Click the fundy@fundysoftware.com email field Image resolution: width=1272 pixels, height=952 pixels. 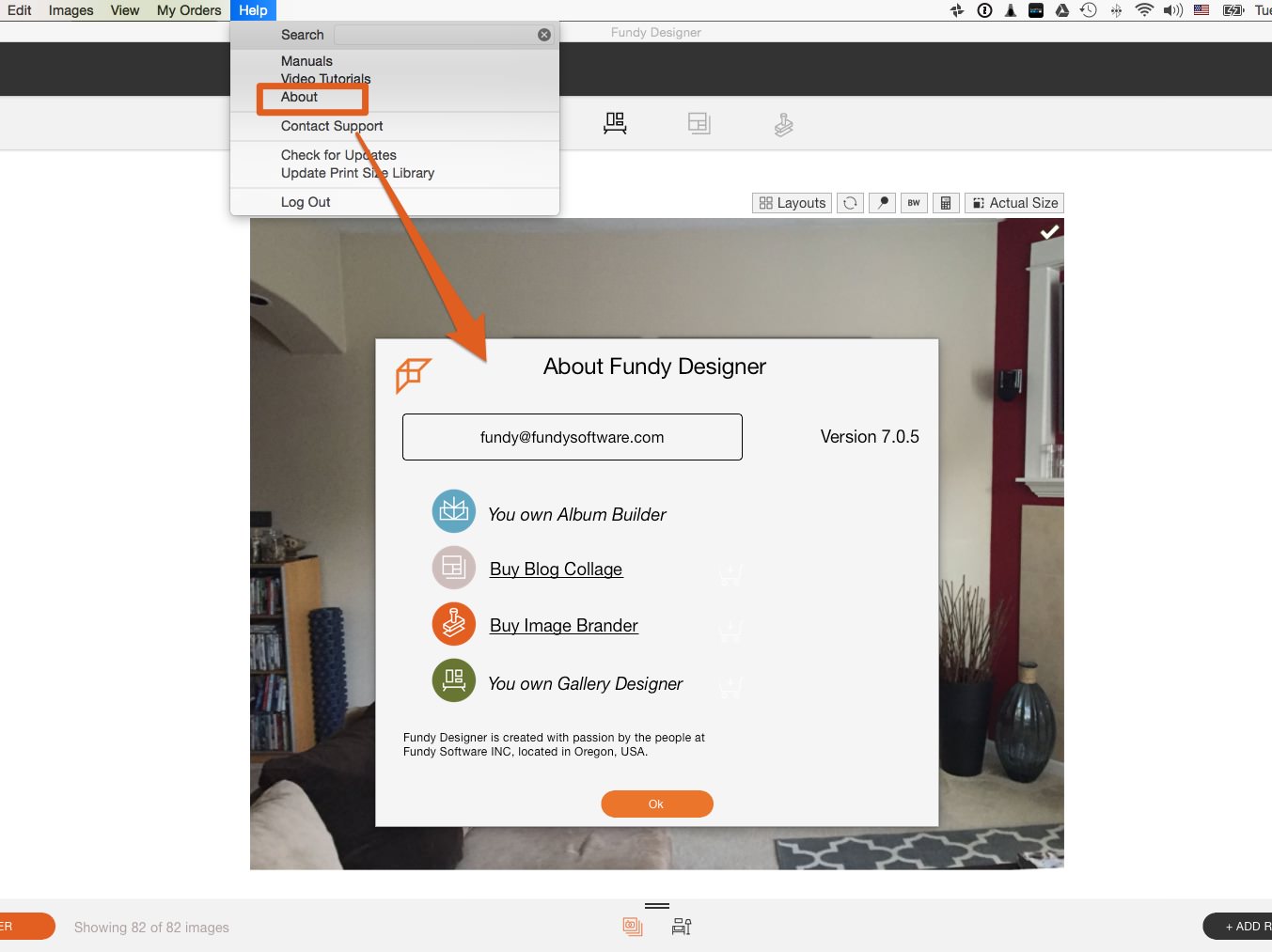(x=573, y=437)
